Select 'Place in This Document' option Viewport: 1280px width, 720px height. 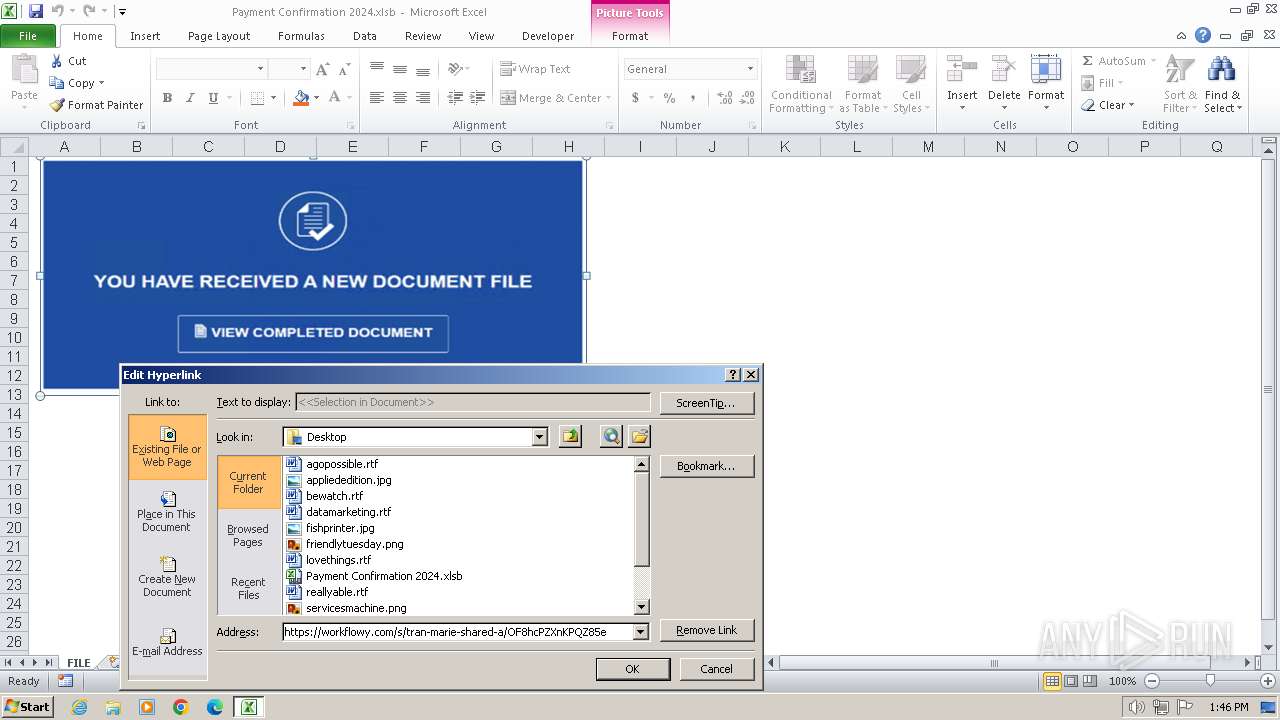click(x=167, y=511)
